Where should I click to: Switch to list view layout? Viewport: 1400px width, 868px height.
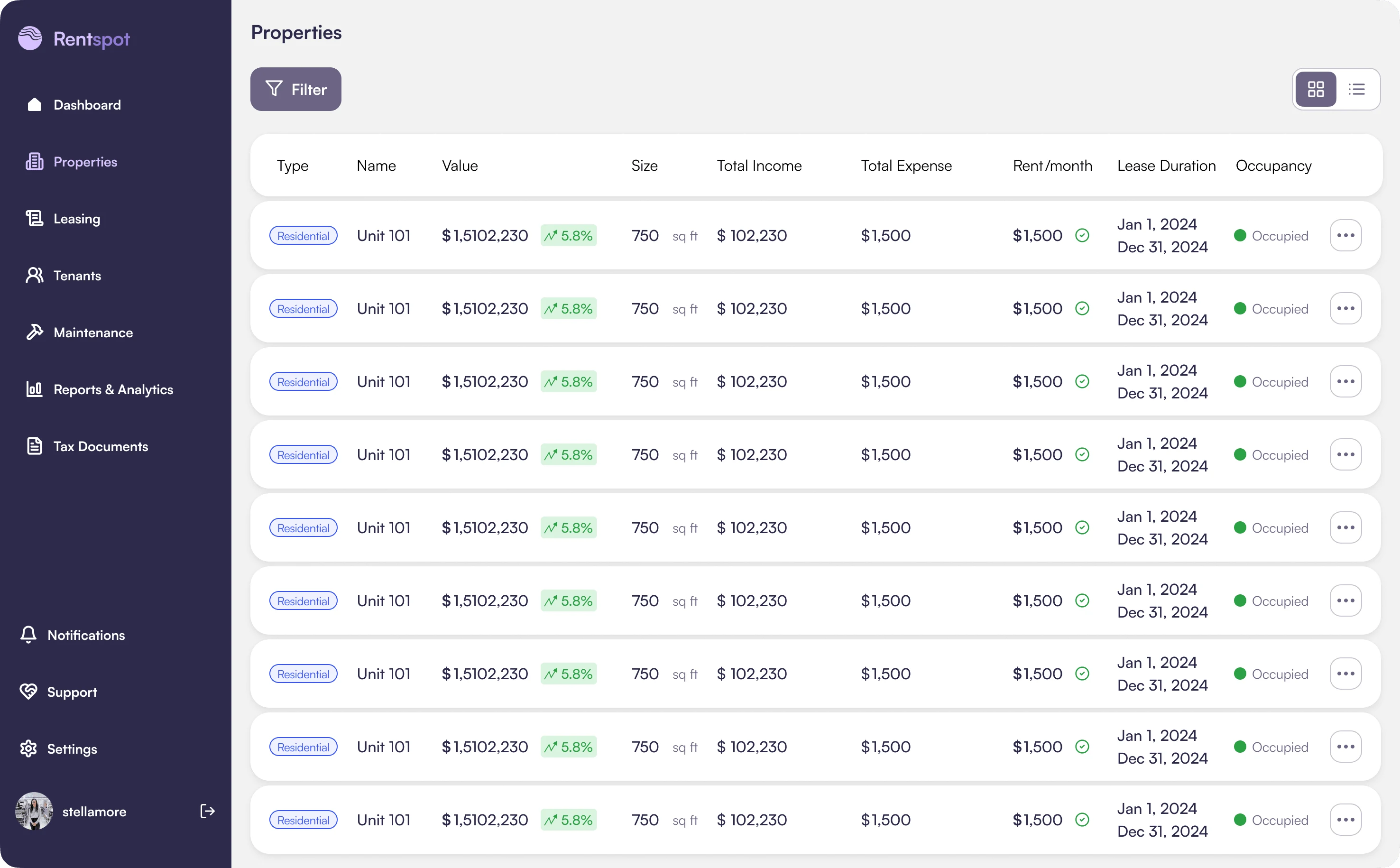click(1356, 89)
